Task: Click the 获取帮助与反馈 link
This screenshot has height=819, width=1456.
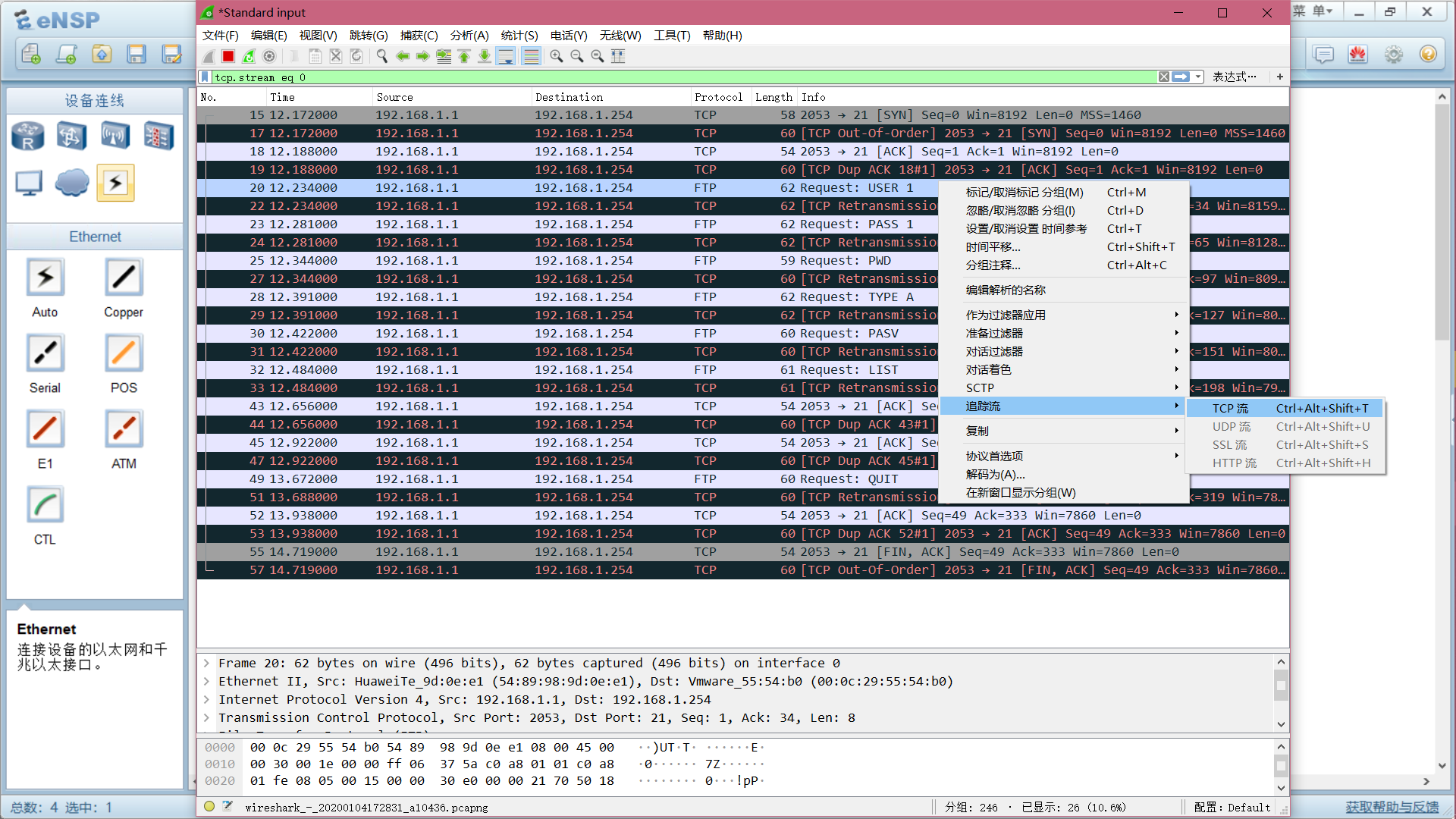Action: click(x=1392, y=807)
